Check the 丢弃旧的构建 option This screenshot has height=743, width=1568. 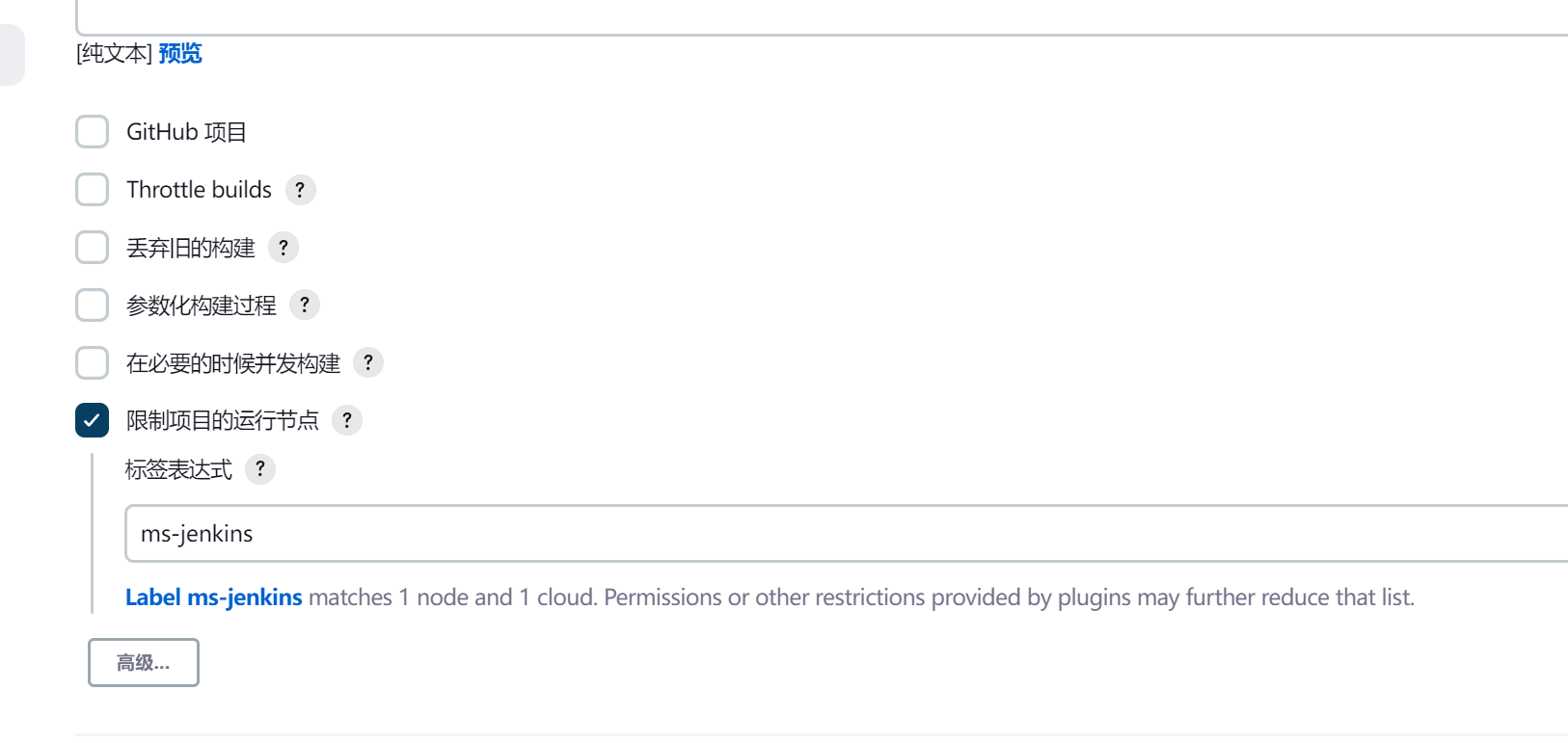pyautogui.click(x=93, y=248)
